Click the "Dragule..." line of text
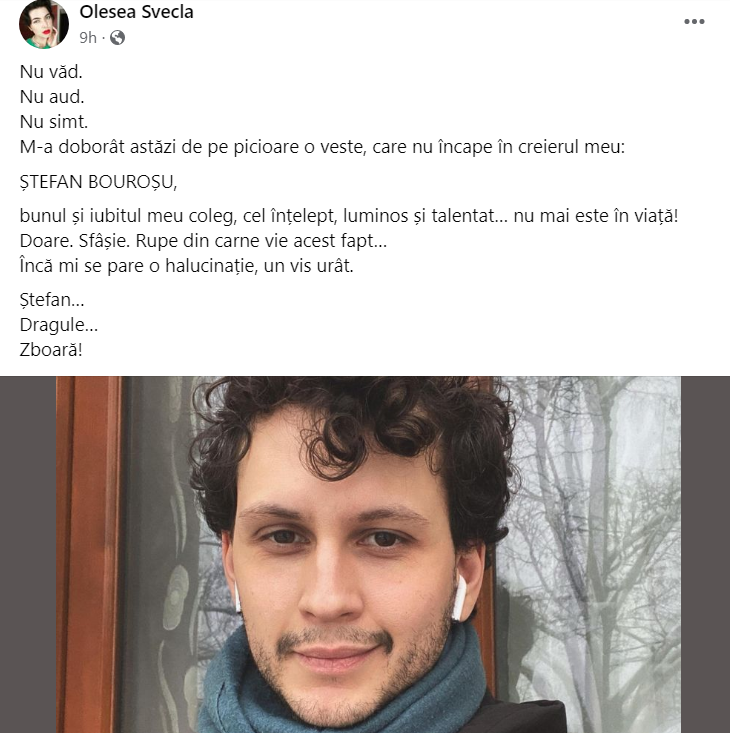 coord(59,325)
